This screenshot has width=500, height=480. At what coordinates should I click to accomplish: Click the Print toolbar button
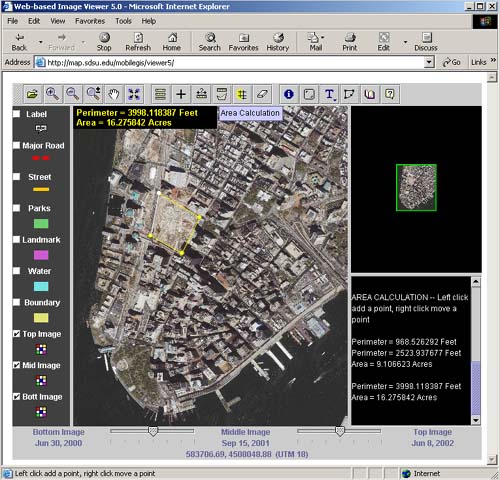(350, 42)
